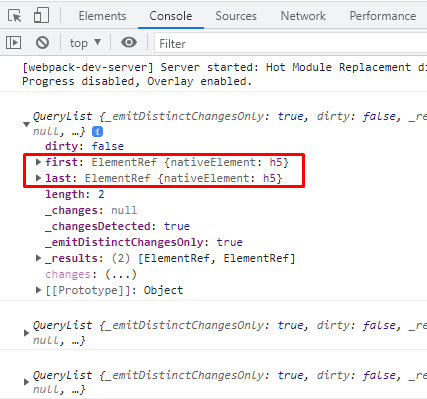Click the _emitDistinctChangesOnly: true property row
This screenshot has height=399, width=427.
tap(144, 242)
